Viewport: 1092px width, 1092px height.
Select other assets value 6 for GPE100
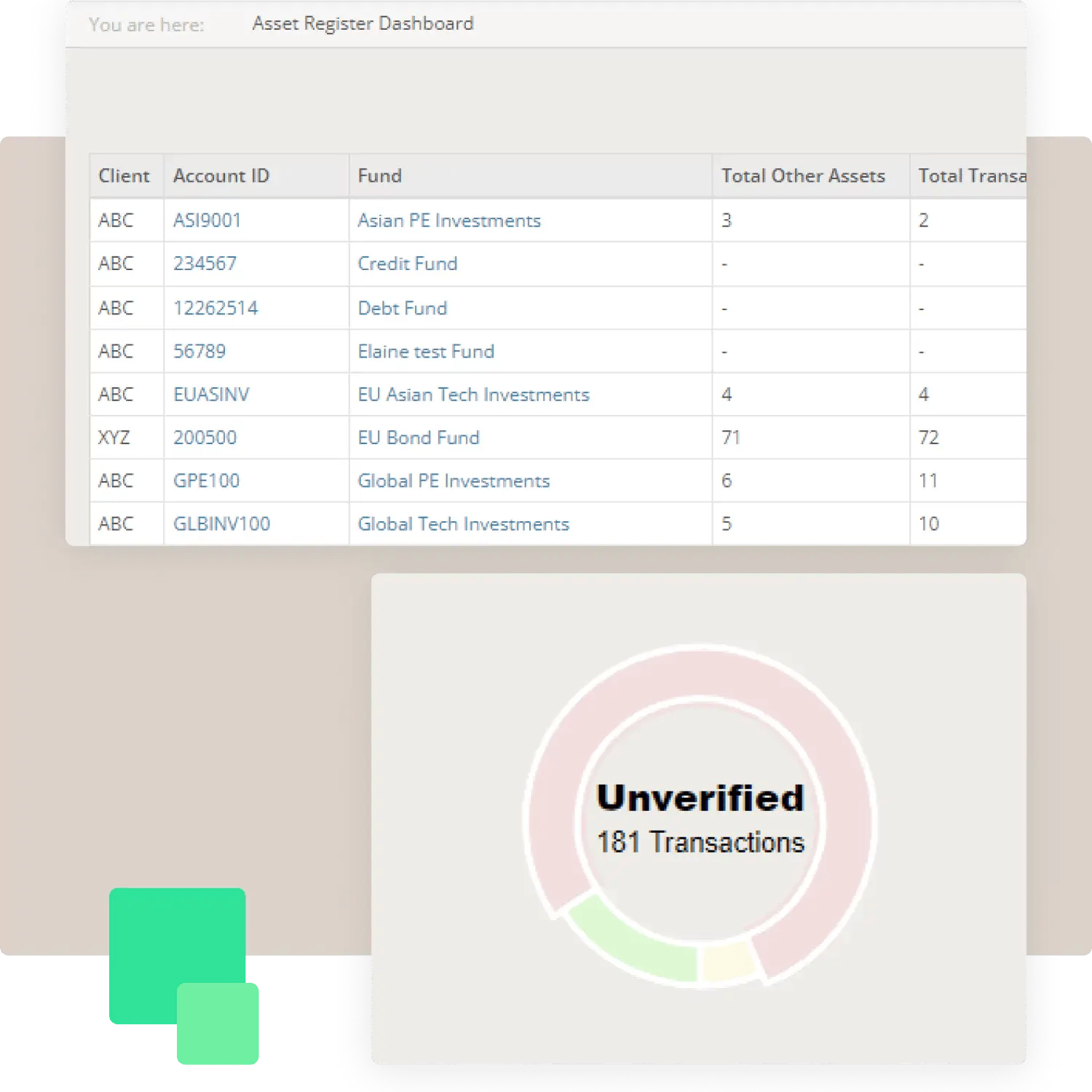(727, 480)
